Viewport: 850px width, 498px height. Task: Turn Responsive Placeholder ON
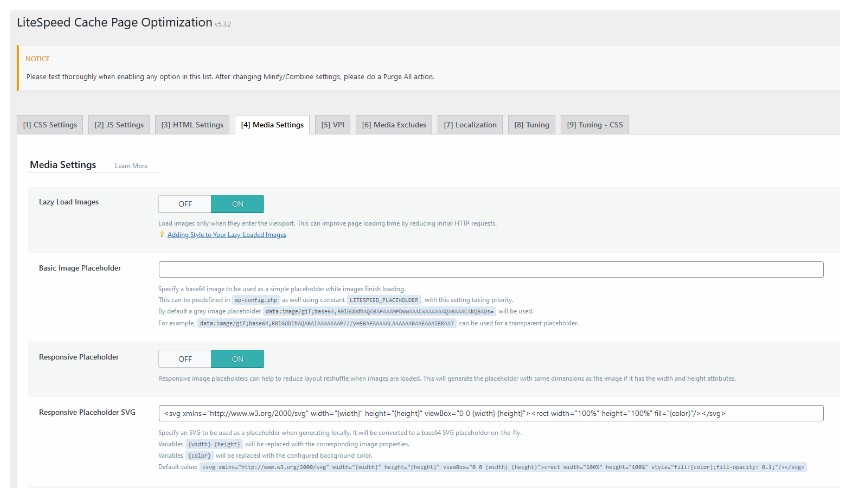[237, 359]
